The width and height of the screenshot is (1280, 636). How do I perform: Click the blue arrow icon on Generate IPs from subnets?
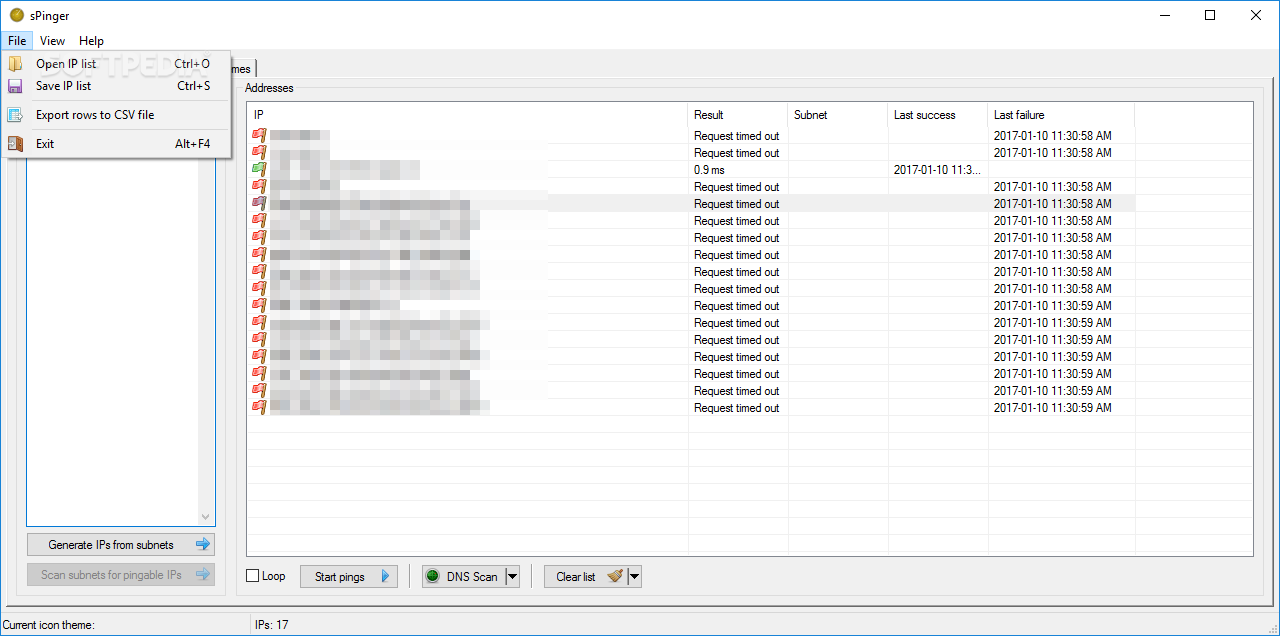(x=203, y=545)
